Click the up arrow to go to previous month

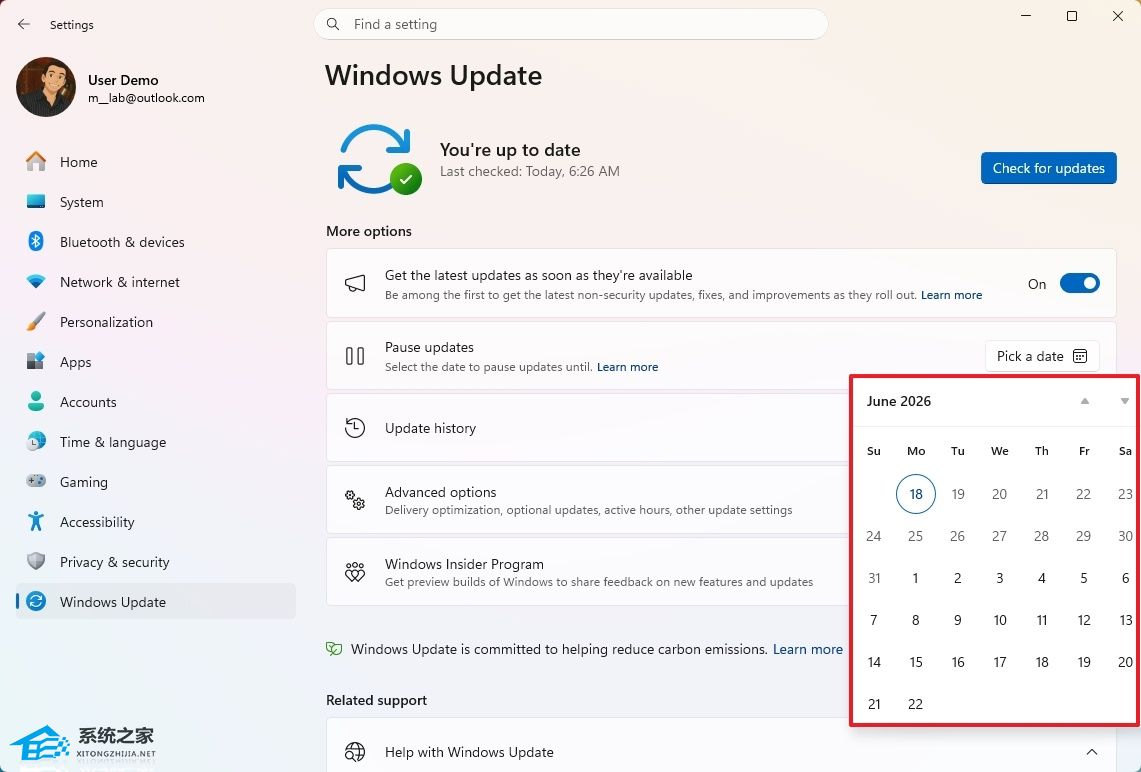(x=1084, y=401)
